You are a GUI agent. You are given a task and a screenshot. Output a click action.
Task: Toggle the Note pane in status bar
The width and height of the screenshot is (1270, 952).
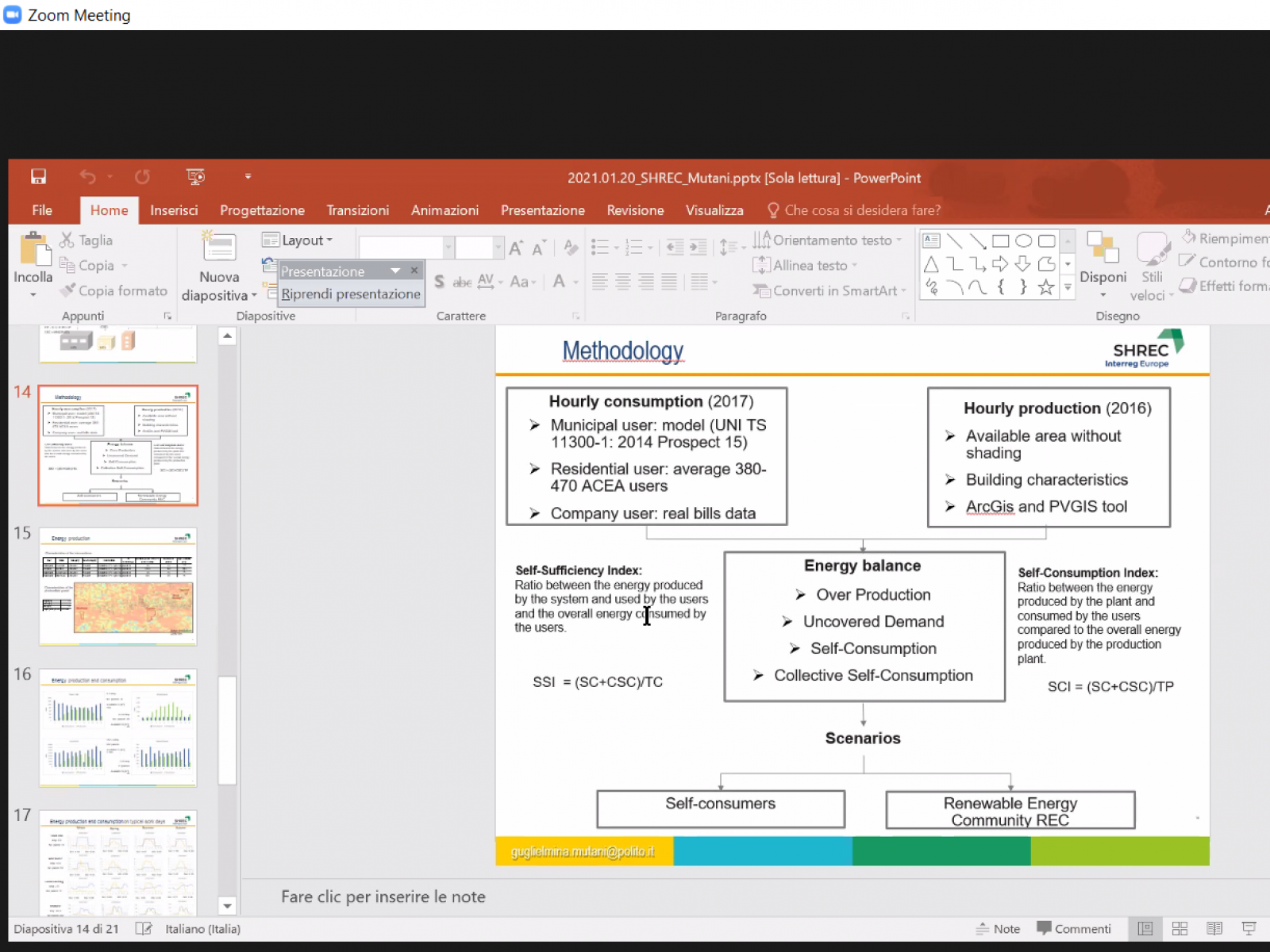998,928
